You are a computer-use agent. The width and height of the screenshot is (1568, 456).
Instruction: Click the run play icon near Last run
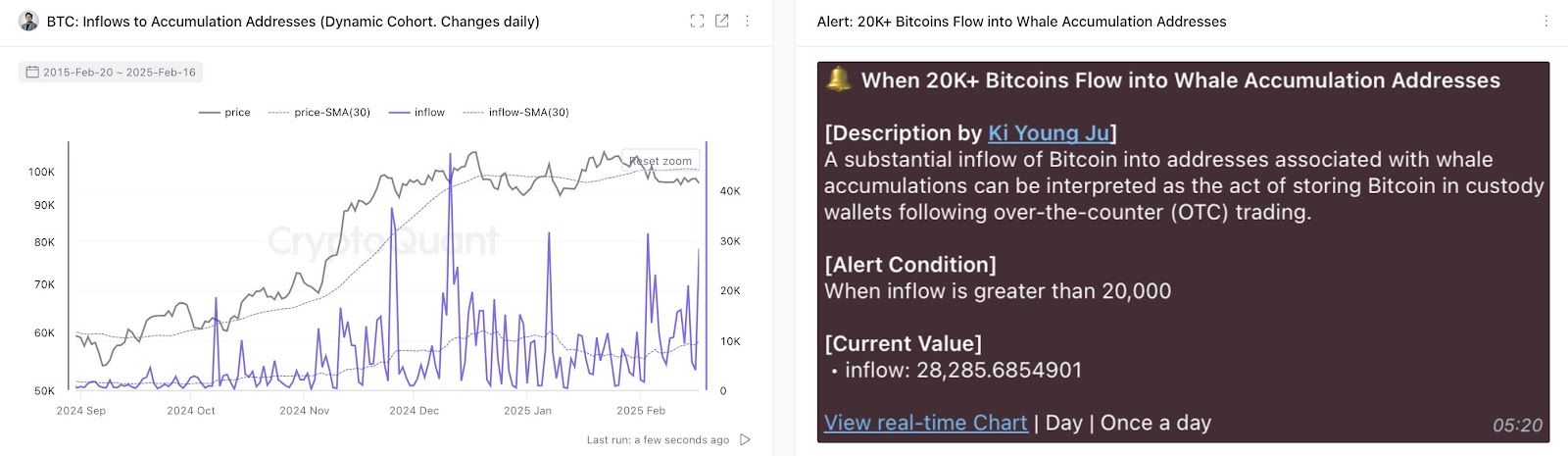click(x=746, y=439)
